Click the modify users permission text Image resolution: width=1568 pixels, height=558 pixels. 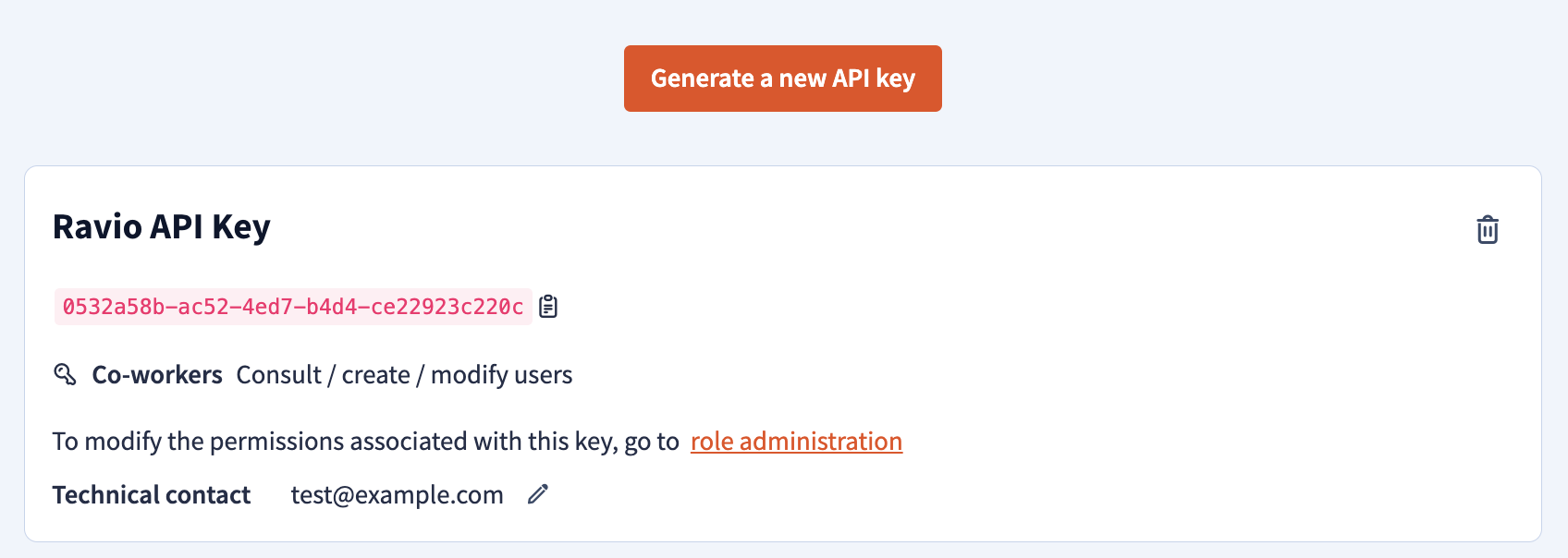[501, 375]
